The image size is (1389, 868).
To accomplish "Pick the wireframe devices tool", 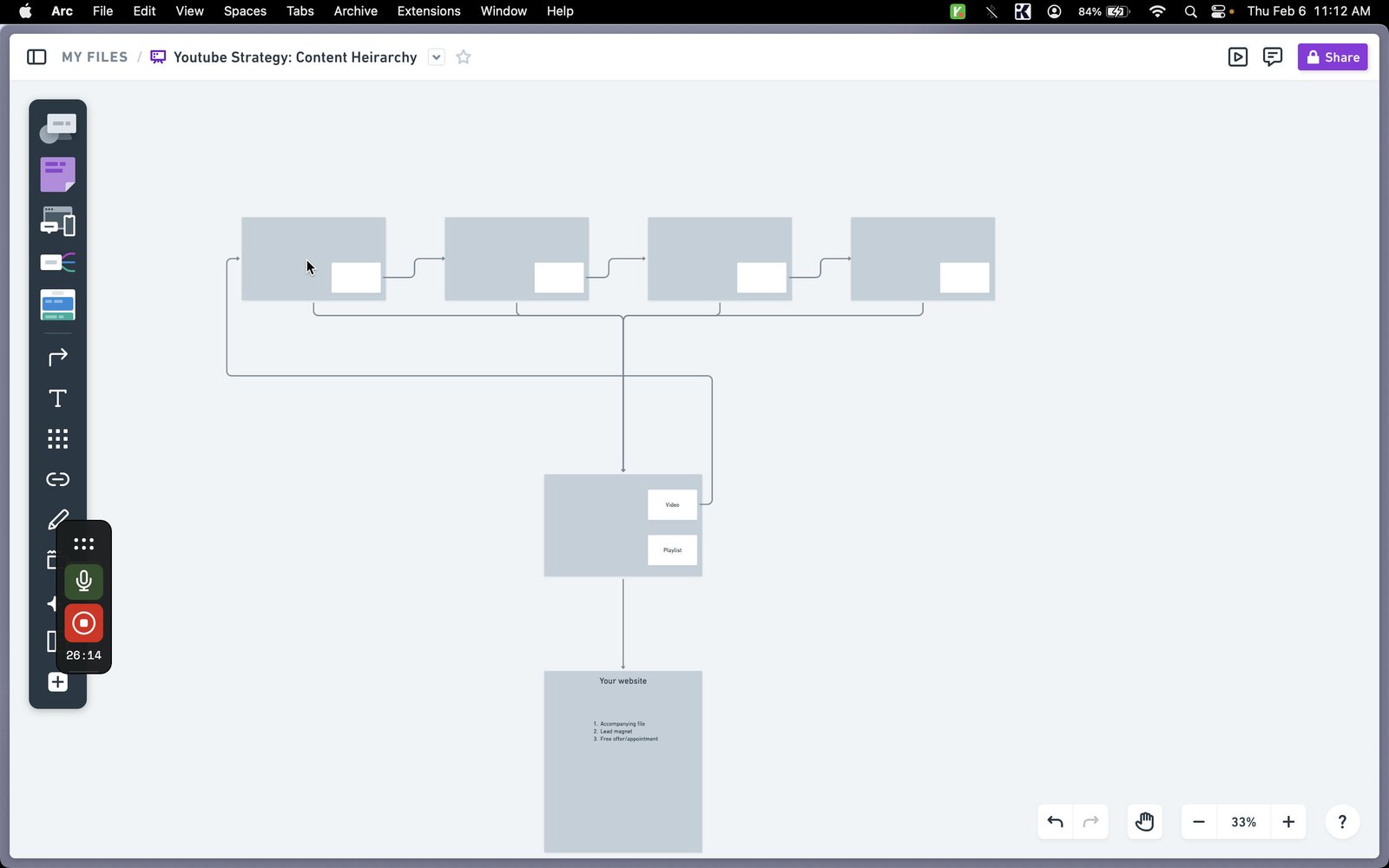I will click(57, 221).
